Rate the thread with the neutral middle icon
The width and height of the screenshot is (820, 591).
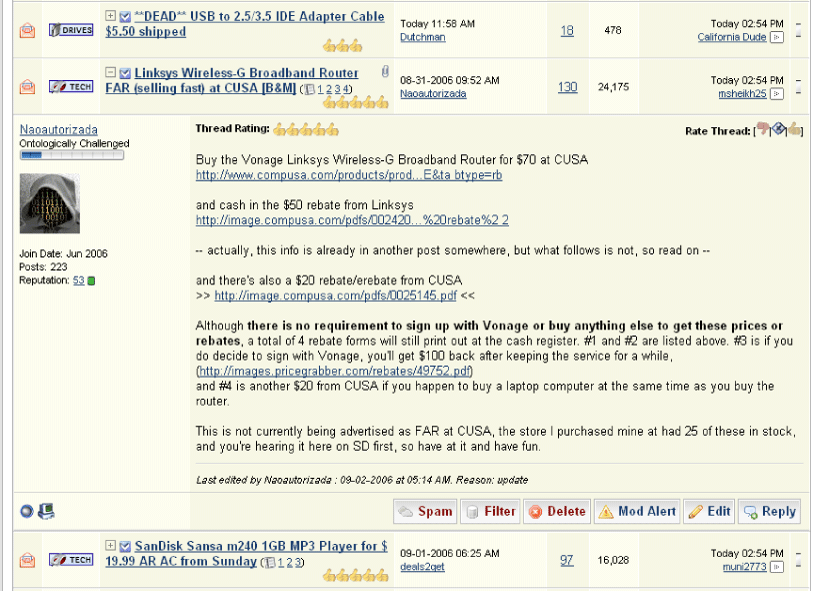point(779,129)
